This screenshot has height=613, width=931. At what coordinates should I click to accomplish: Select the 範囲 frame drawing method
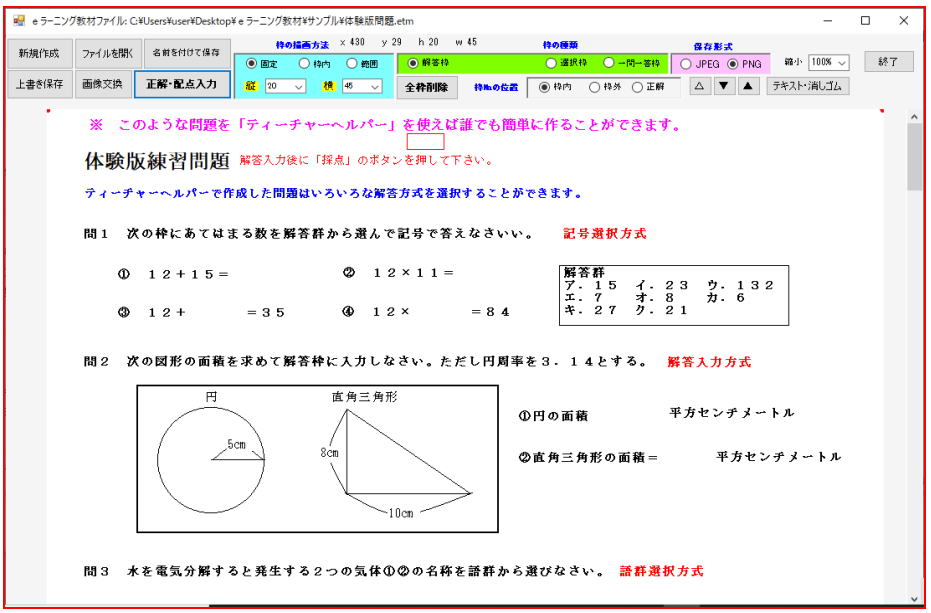(353, 63)
